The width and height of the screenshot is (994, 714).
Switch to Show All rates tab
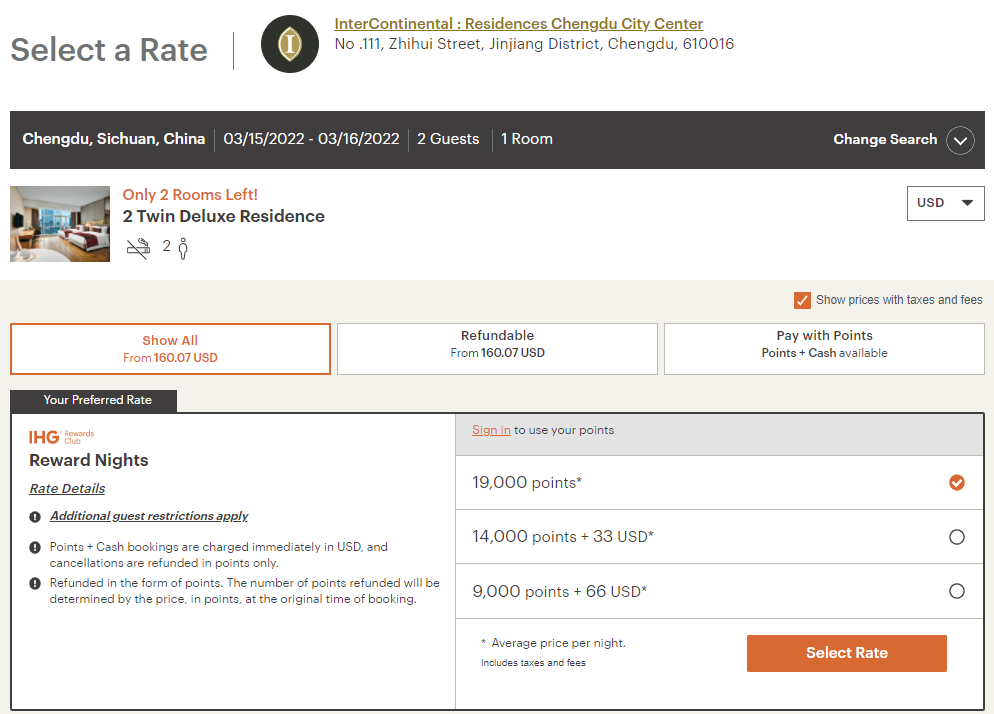click(171, 349)
